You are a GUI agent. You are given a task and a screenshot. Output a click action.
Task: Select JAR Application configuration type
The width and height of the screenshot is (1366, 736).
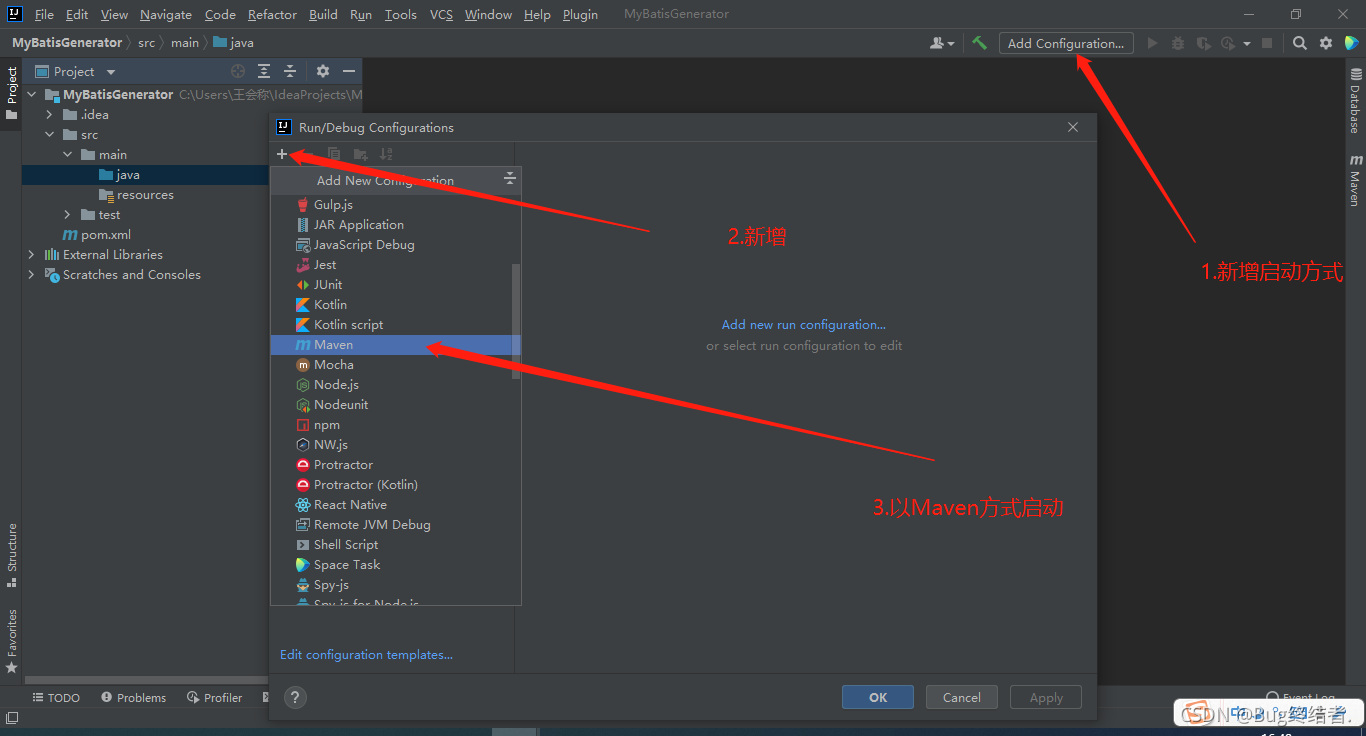[396, 225]
